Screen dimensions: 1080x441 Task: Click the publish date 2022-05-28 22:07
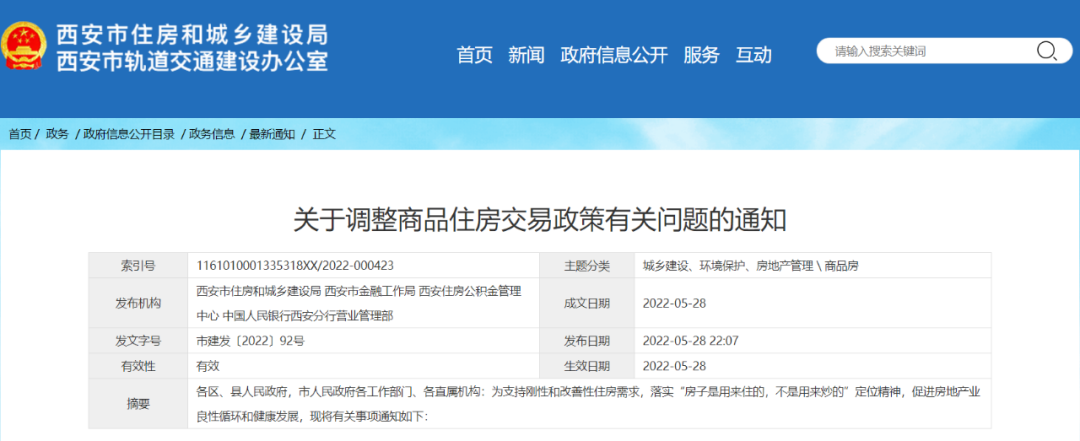(x=690, y=341)
